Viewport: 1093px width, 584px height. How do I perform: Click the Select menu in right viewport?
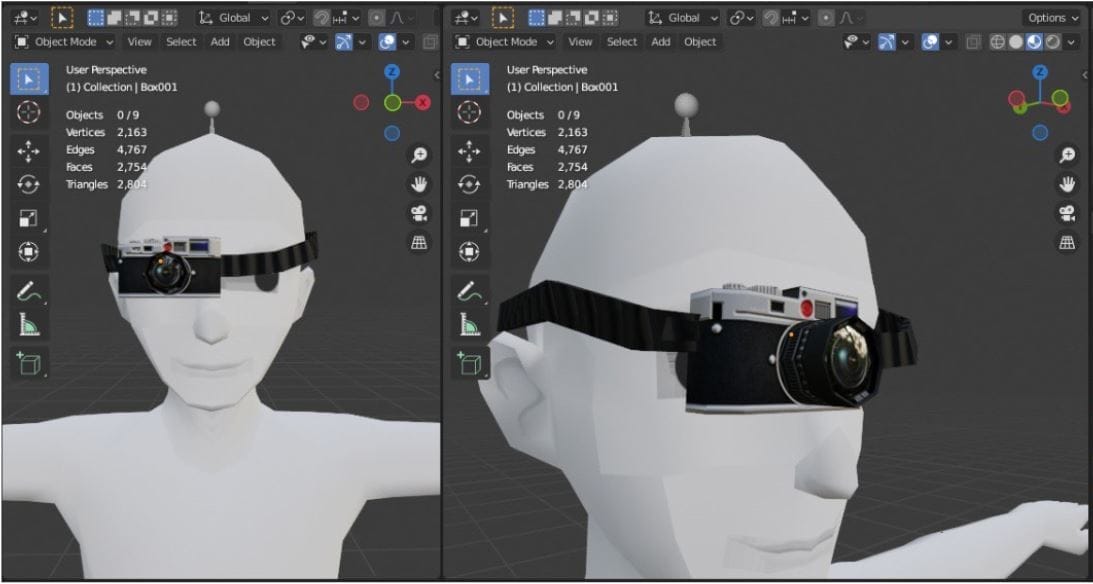pos(621,42)
